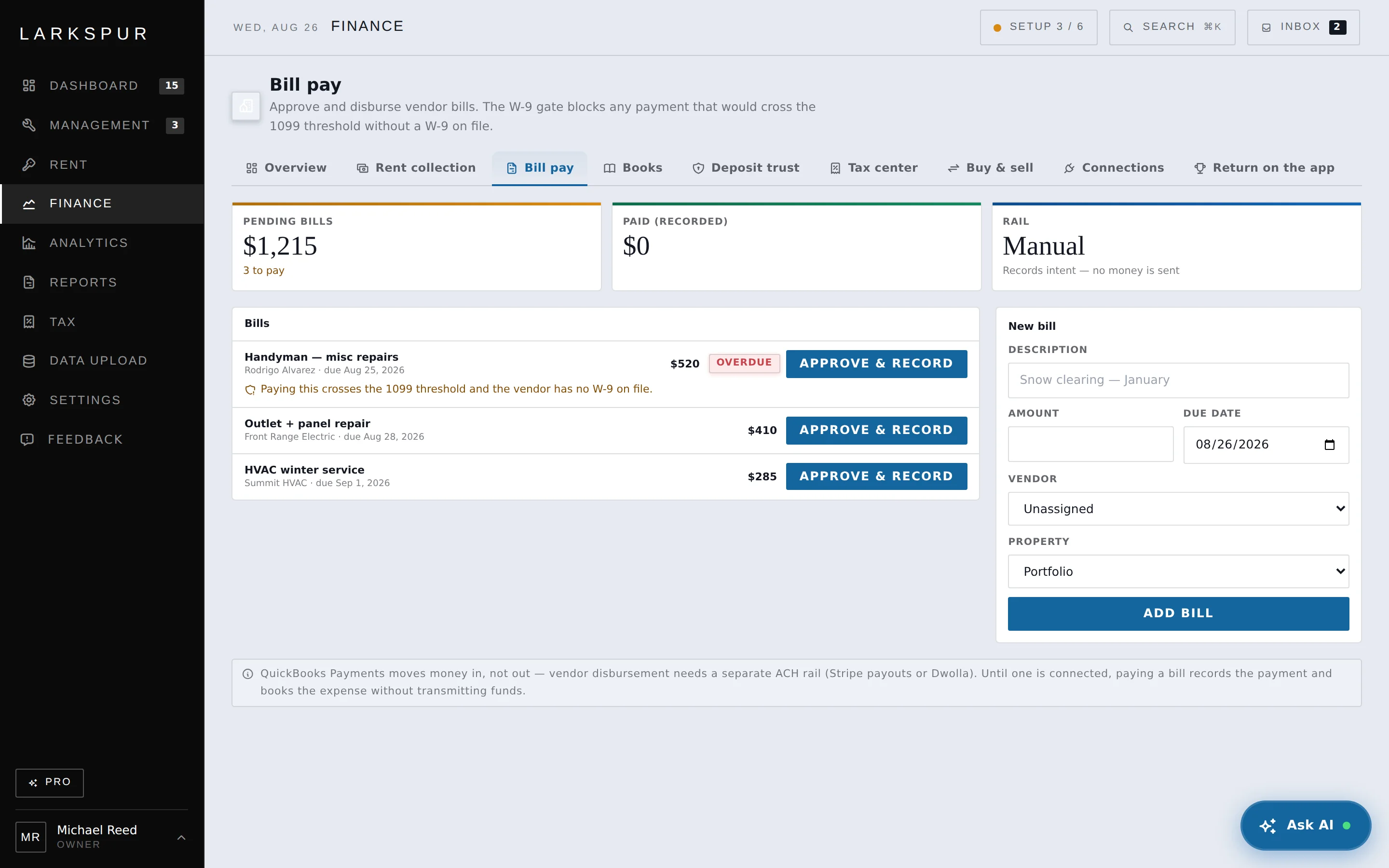
Task: Go to the Deposit trust tab
Action: (746, 168)
